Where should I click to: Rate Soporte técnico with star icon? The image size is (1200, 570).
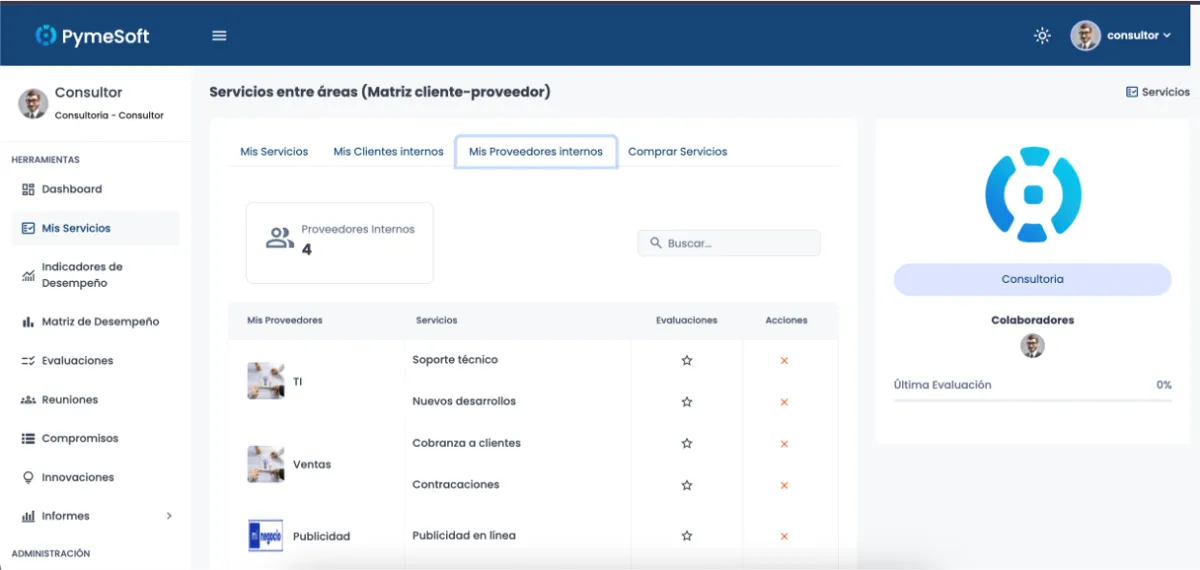[687, 360]
